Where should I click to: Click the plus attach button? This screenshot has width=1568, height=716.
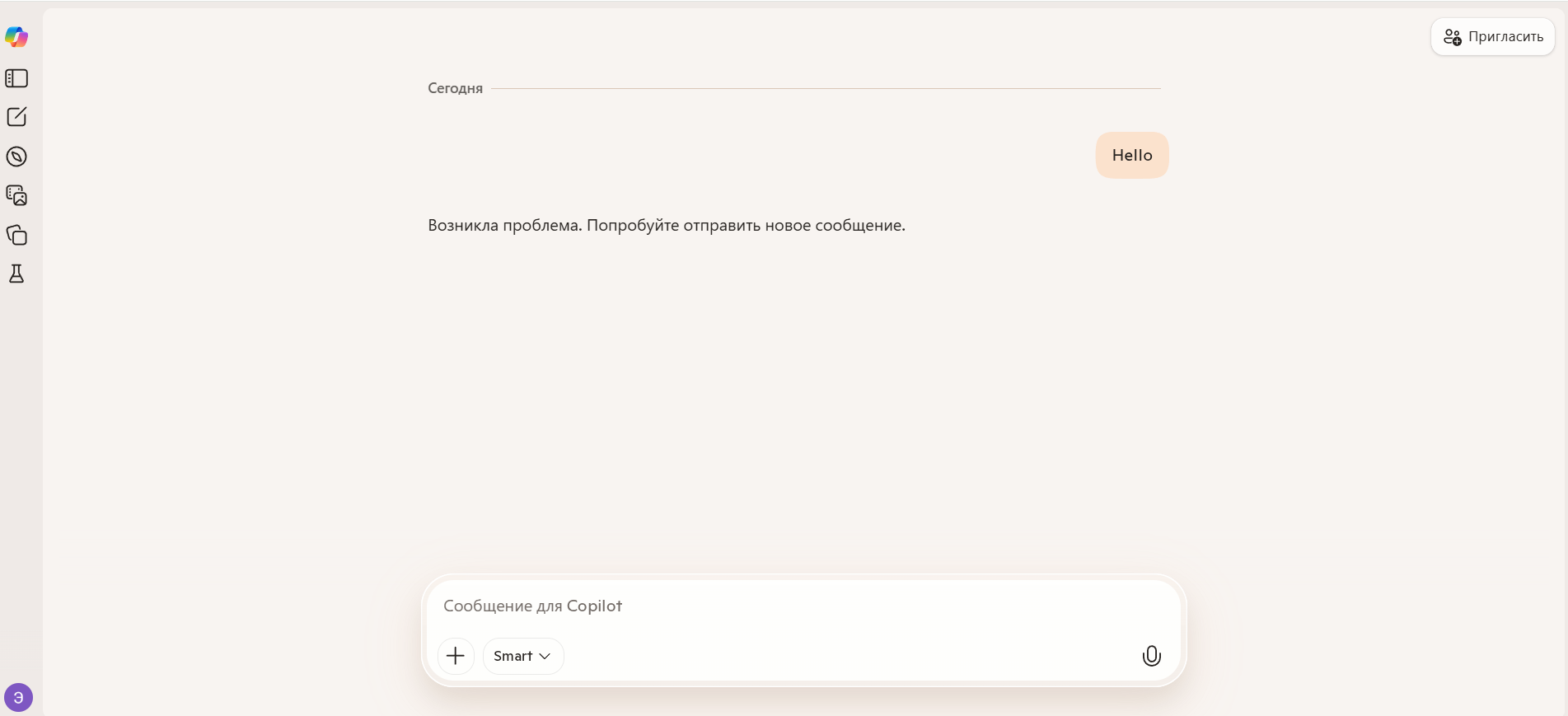coord(456,656)
